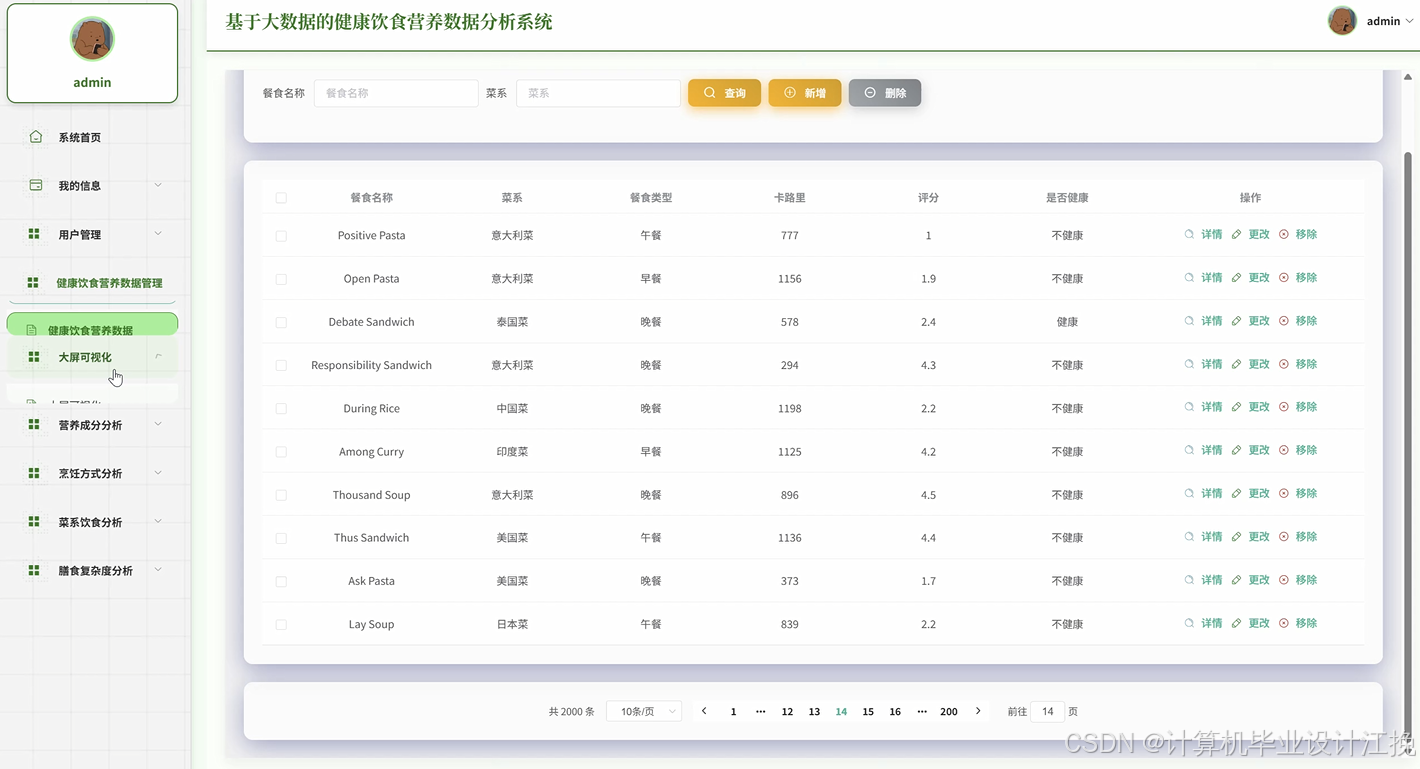Click the grid icon beside 健康饮食营养数据管理
1420x769 pixels.
pos(33,283)
